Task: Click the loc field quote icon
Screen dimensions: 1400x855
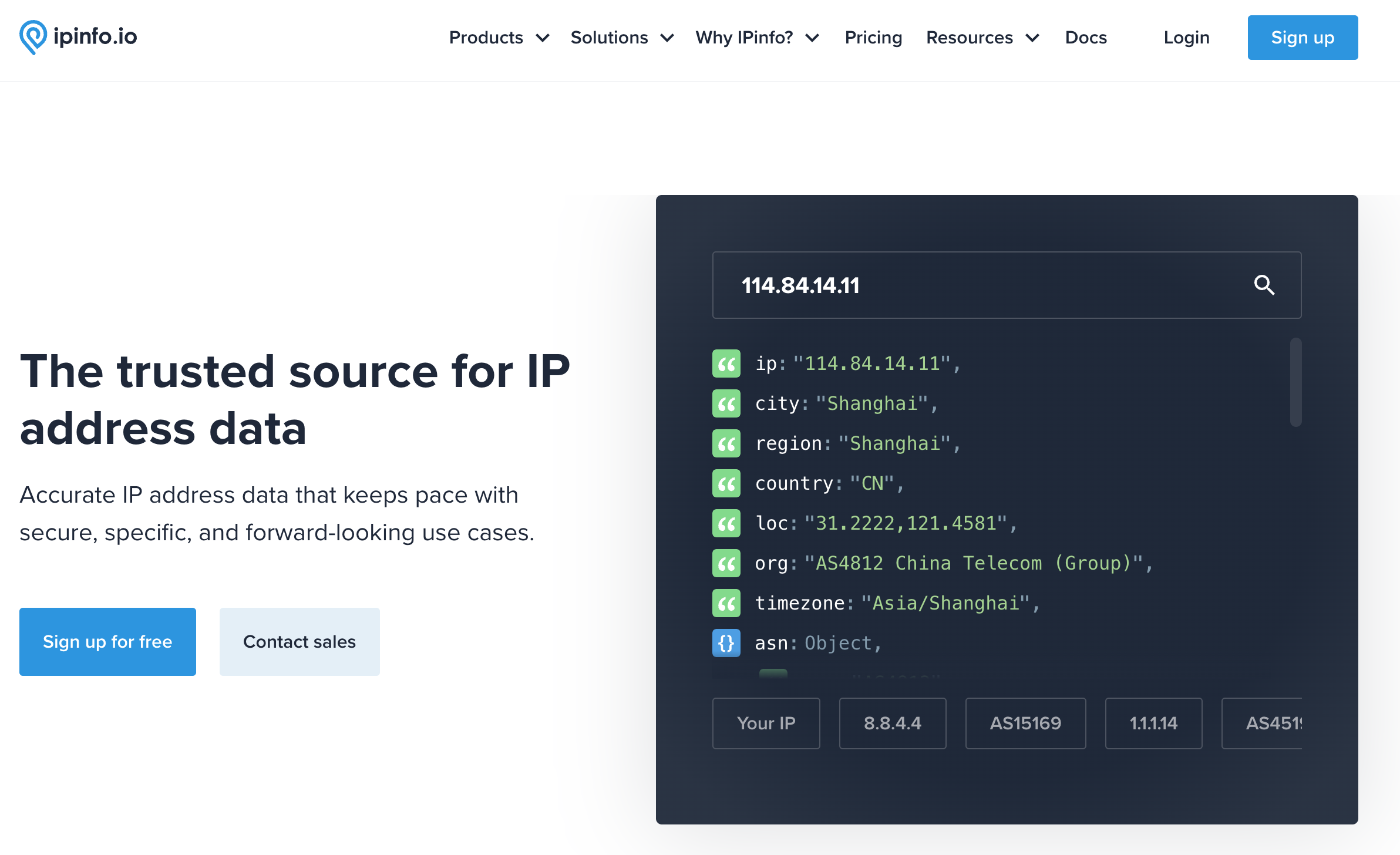Action: pos(726,522)
